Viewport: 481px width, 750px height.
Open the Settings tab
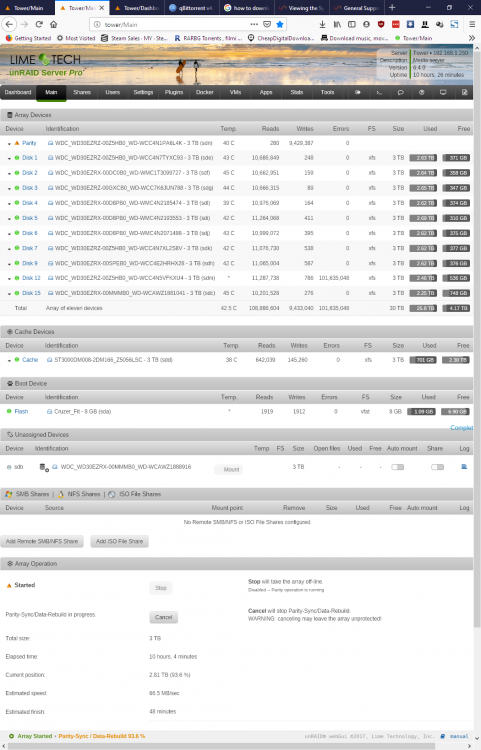143,92
